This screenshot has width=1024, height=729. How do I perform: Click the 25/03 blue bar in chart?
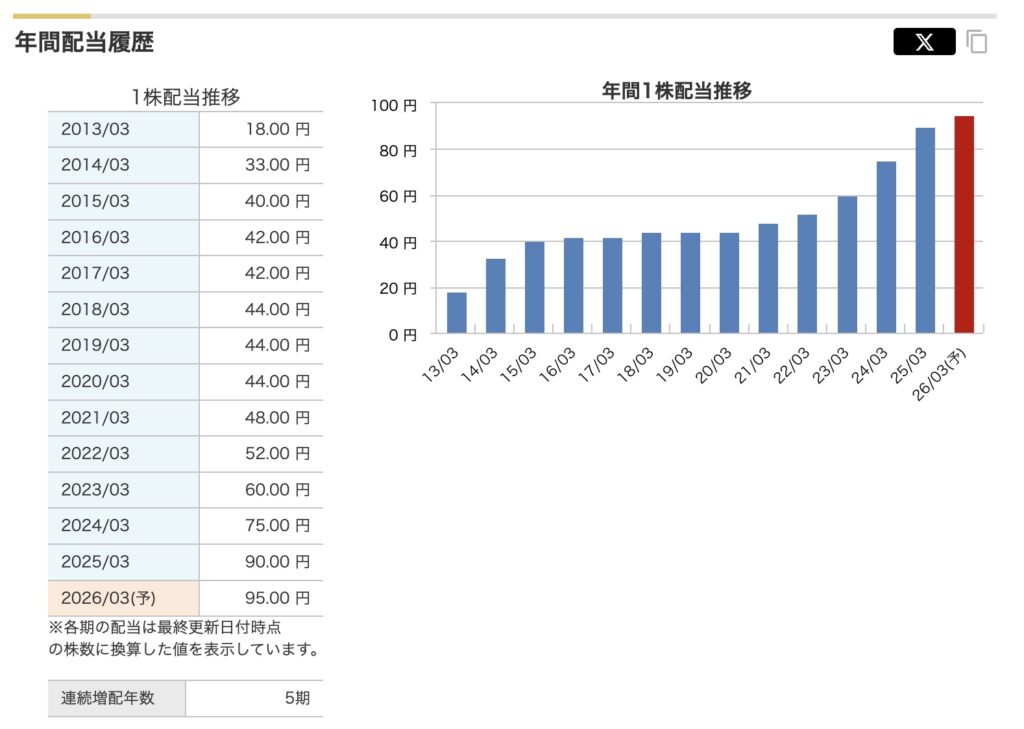(x=925, y=231)
